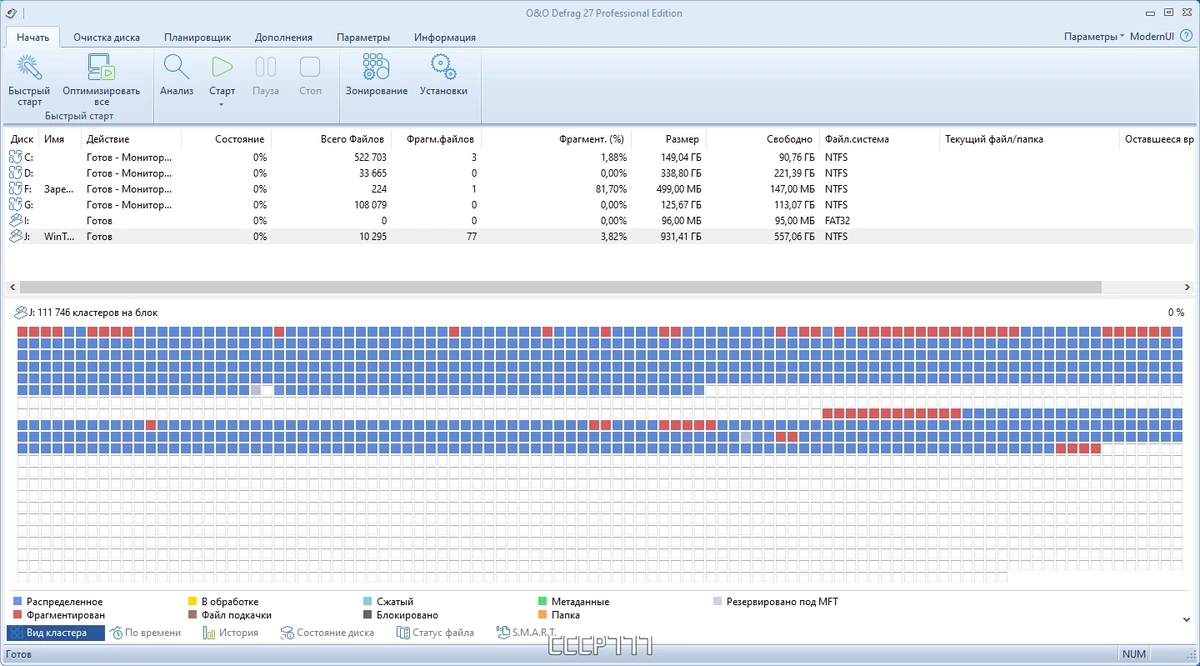Click the Файл подкачки legend swatch
This screenshot has height=666, width=1200.
point(192,615)
